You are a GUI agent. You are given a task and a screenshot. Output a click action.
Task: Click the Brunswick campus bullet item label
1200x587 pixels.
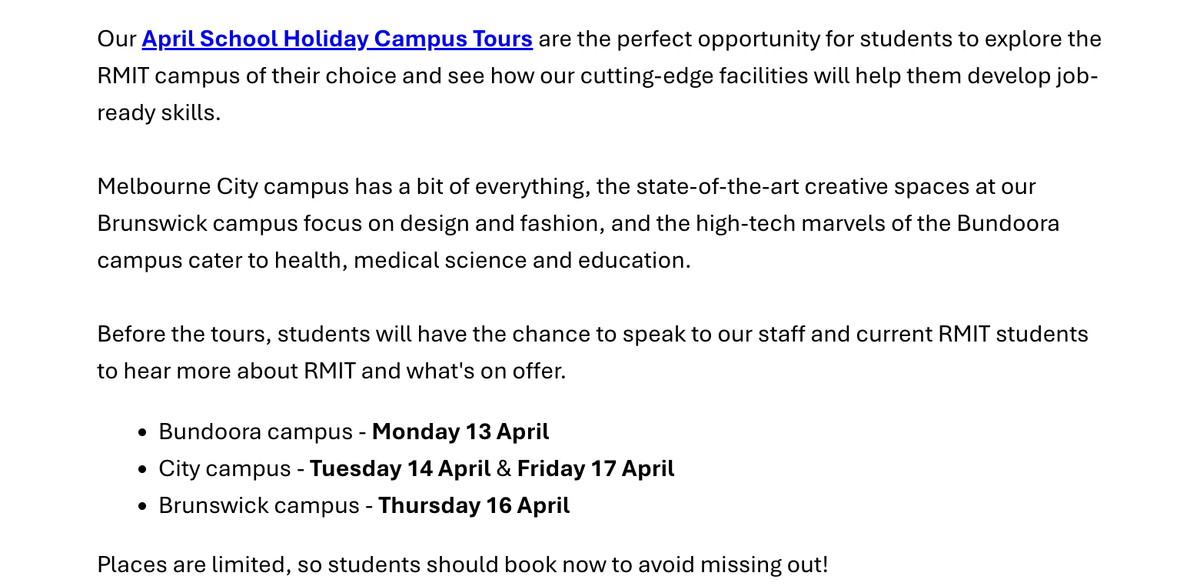(258, 506)
